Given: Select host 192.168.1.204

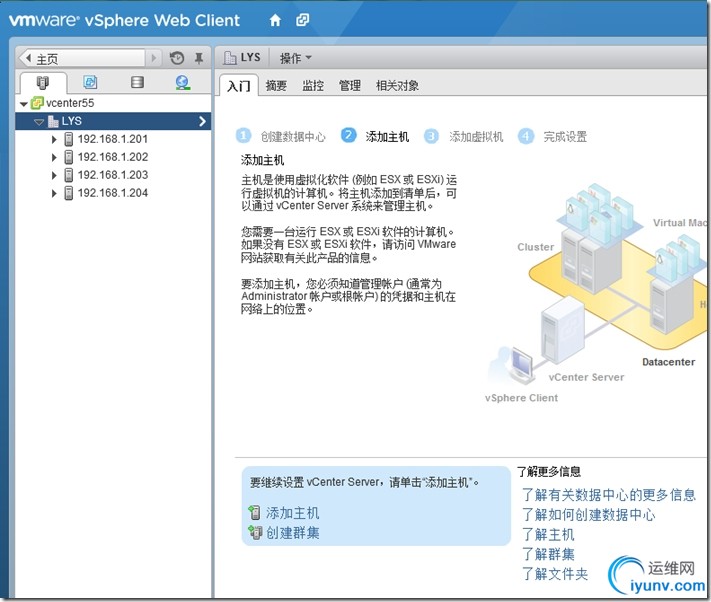Looking at the screenshot, I should click(112, 193).
